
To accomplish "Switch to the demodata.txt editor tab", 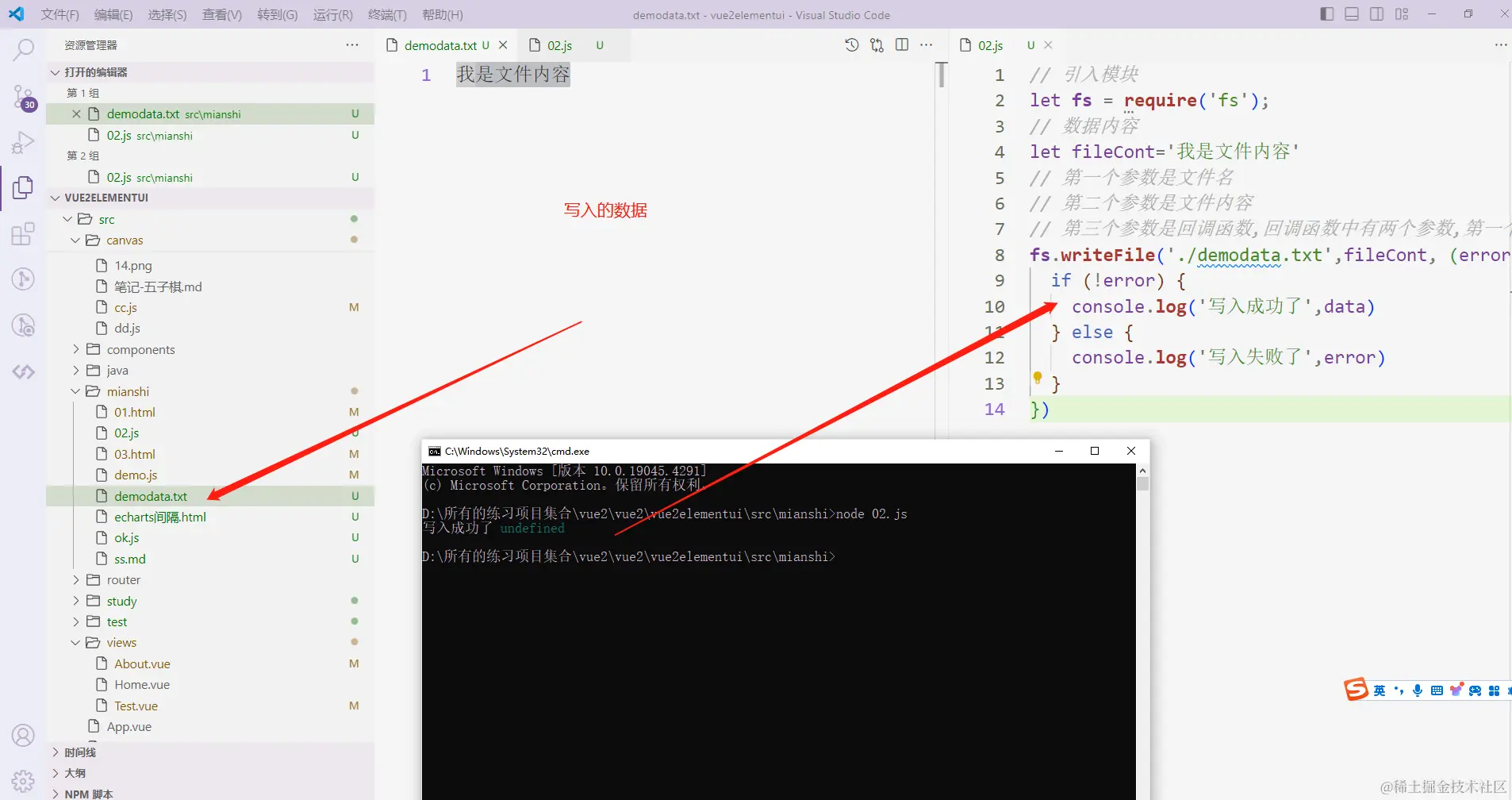I will tap(447, 45).
